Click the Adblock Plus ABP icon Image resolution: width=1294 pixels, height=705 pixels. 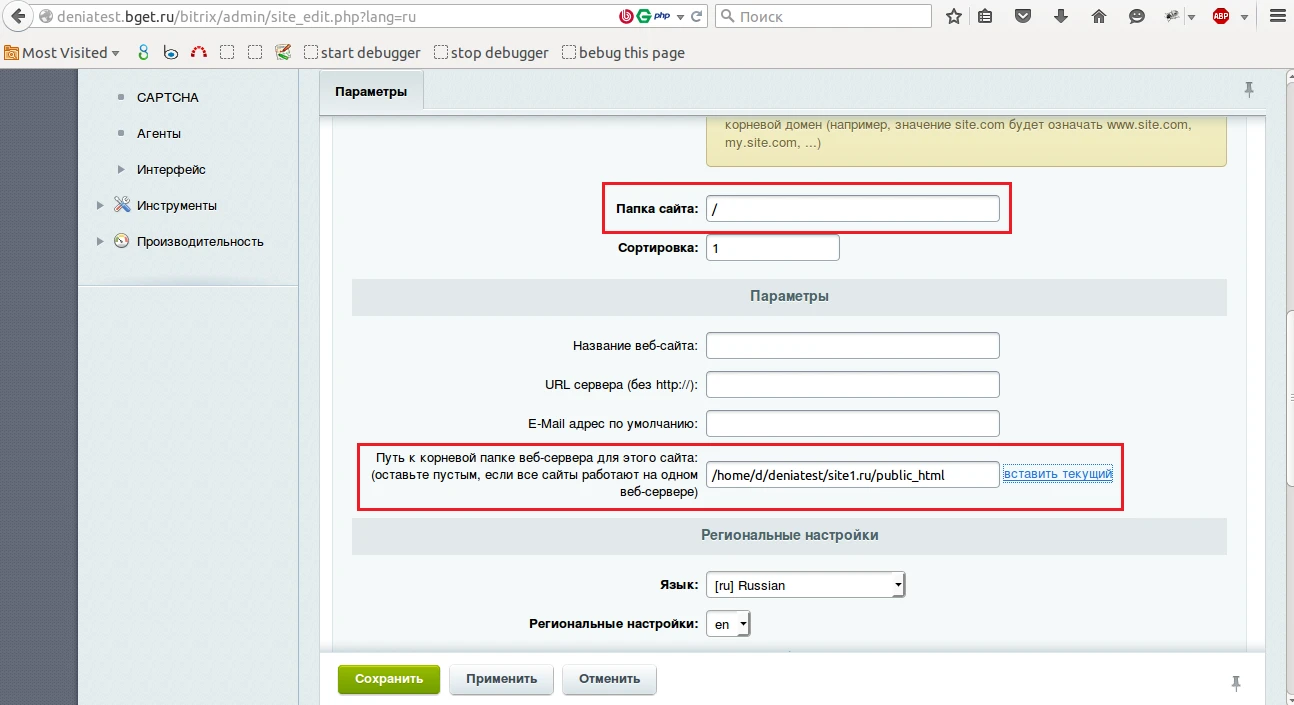coord(1221,16)
